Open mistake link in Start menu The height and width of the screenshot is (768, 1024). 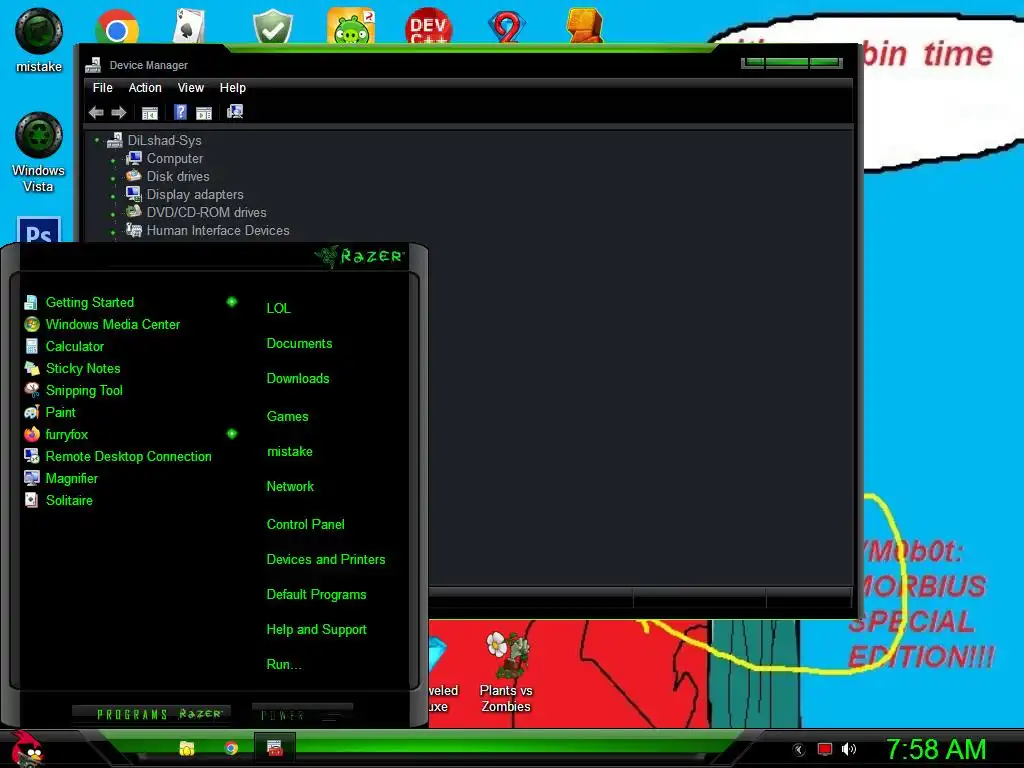[x=289, y=452]
